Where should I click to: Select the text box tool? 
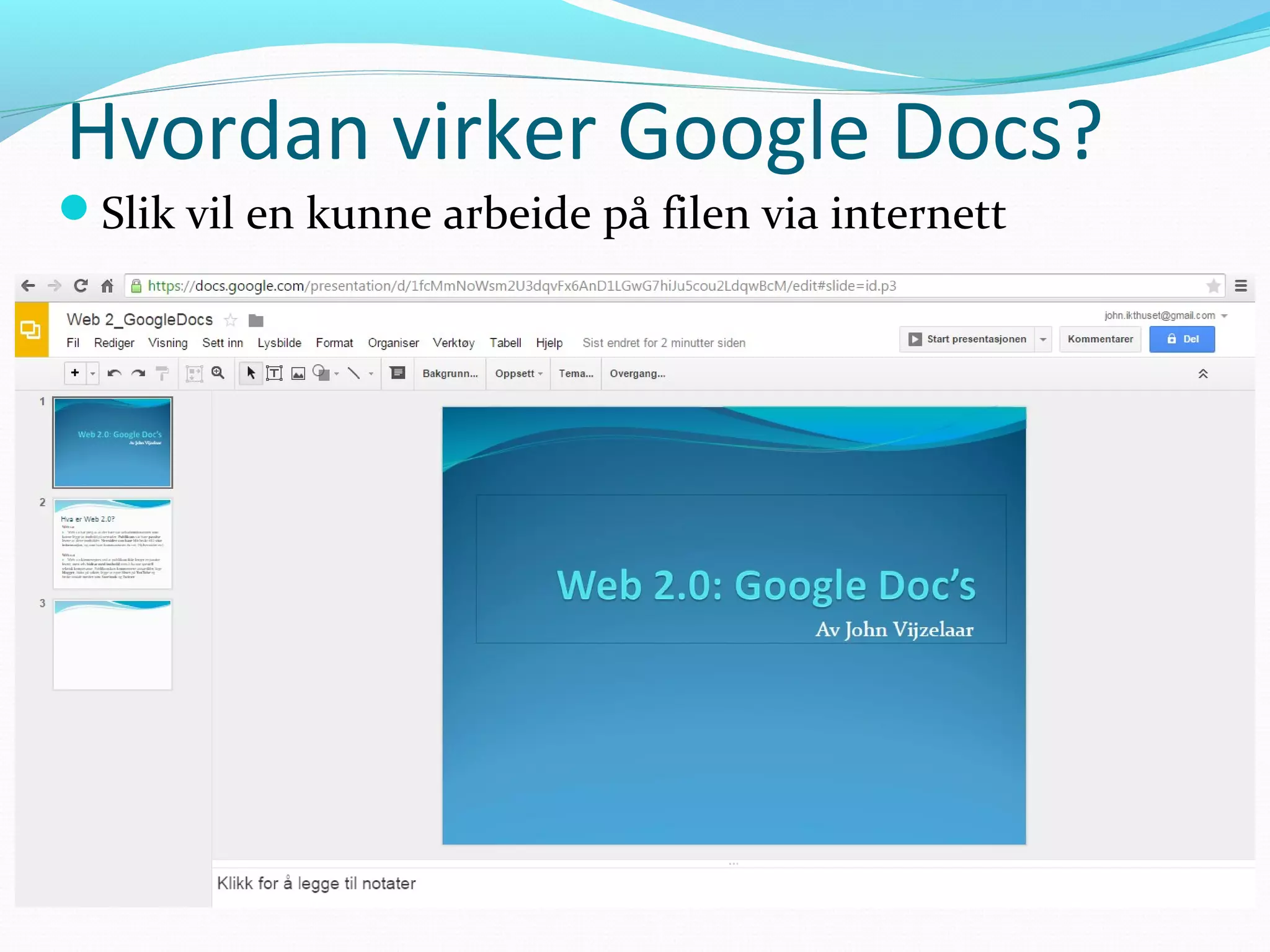[x=274, y=373]
